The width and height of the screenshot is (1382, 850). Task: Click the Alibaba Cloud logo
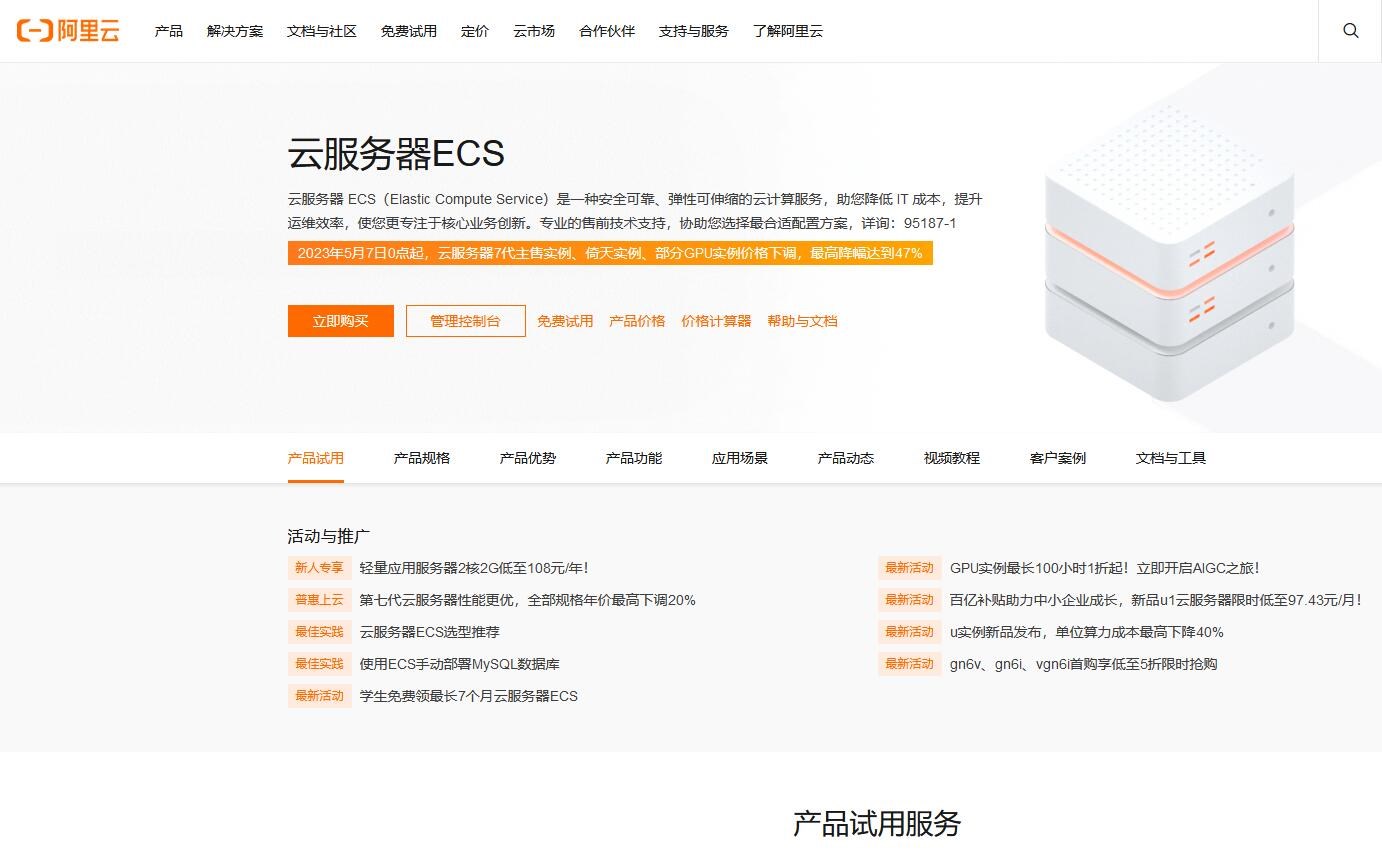click(68, 31)
